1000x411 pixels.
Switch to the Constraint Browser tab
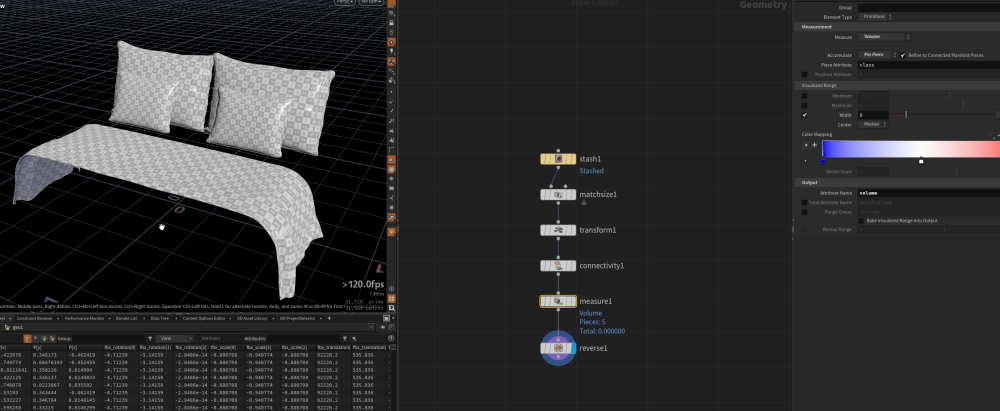click(34, 318)
